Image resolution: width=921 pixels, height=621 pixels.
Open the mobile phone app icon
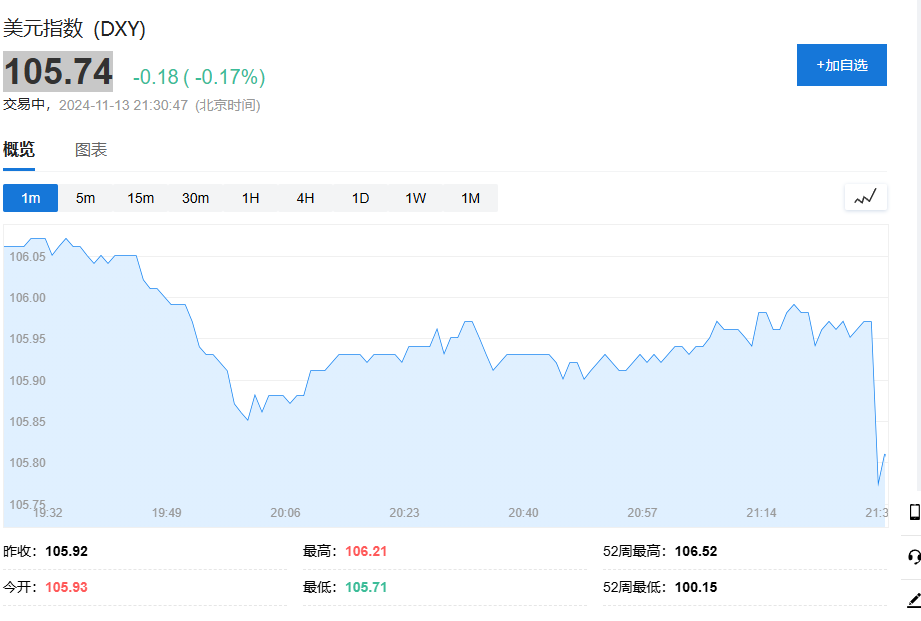tap(913, 512)
